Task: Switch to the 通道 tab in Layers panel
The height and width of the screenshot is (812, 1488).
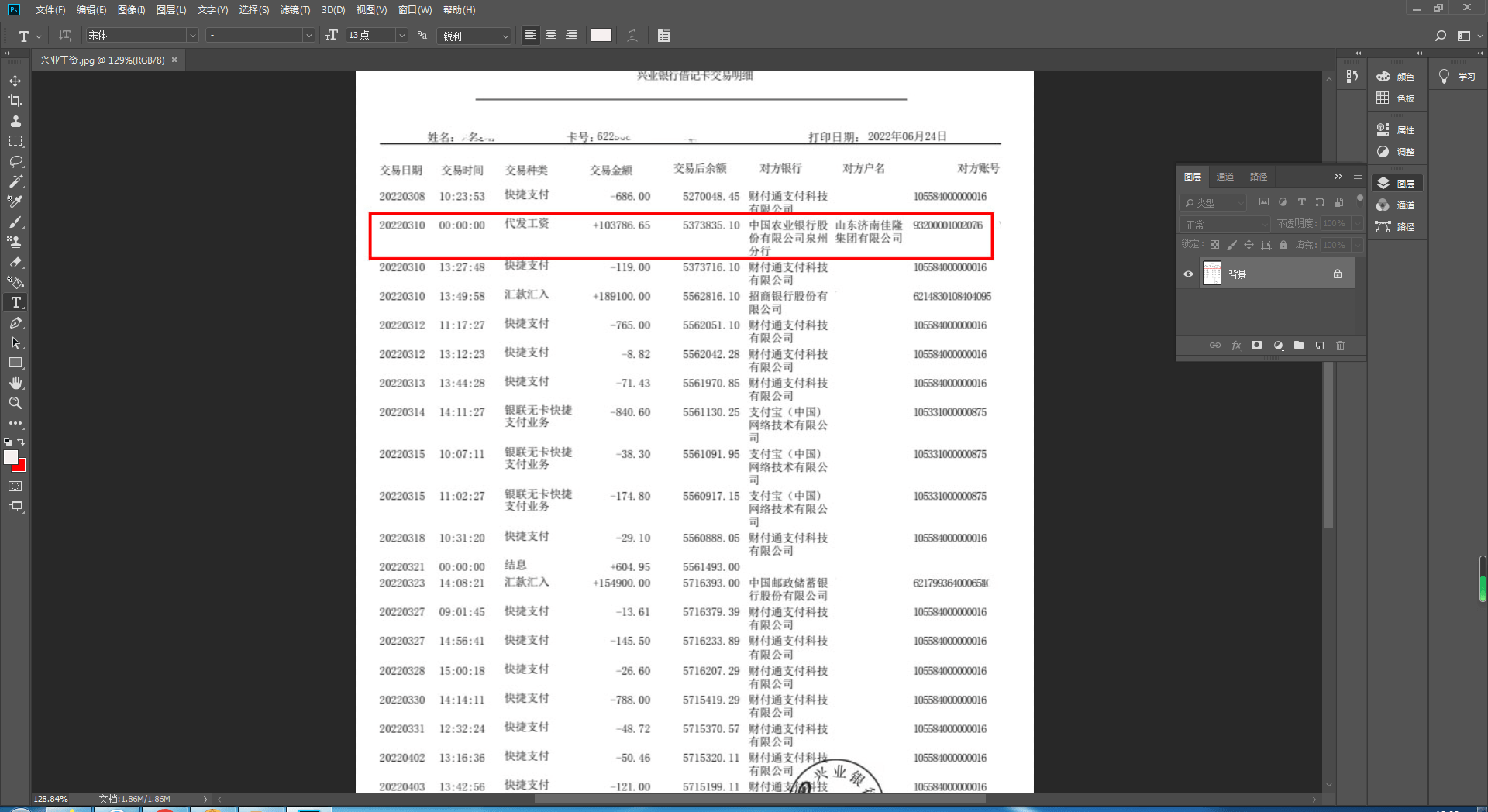Action: coord(1225,177)
